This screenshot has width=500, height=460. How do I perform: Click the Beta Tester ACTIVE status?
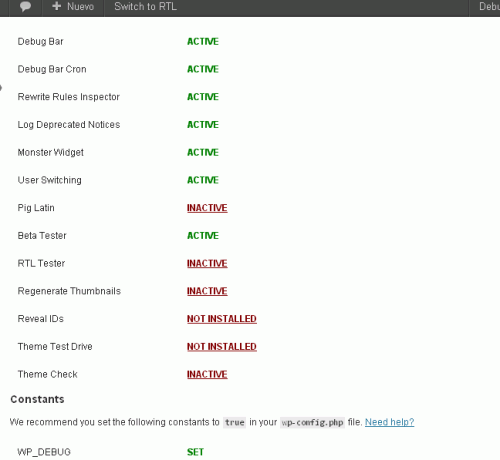pyautogui.click(x=203, y=236)
